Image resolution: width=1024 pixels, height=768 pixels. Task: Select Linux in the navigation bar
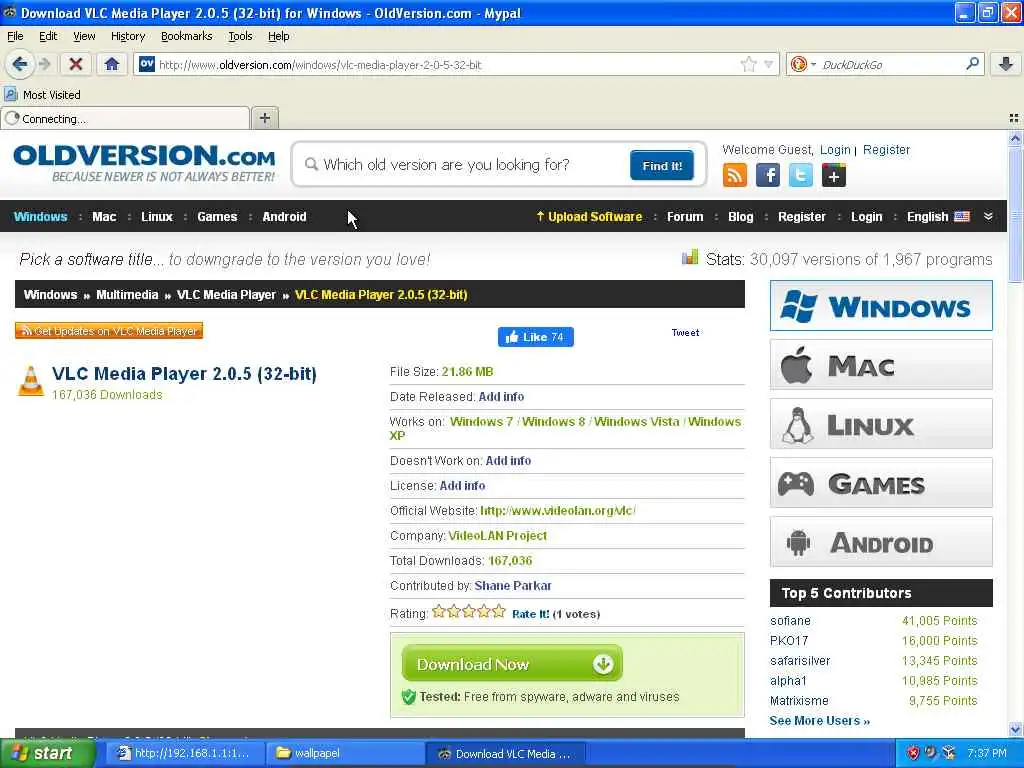(157, 216)
